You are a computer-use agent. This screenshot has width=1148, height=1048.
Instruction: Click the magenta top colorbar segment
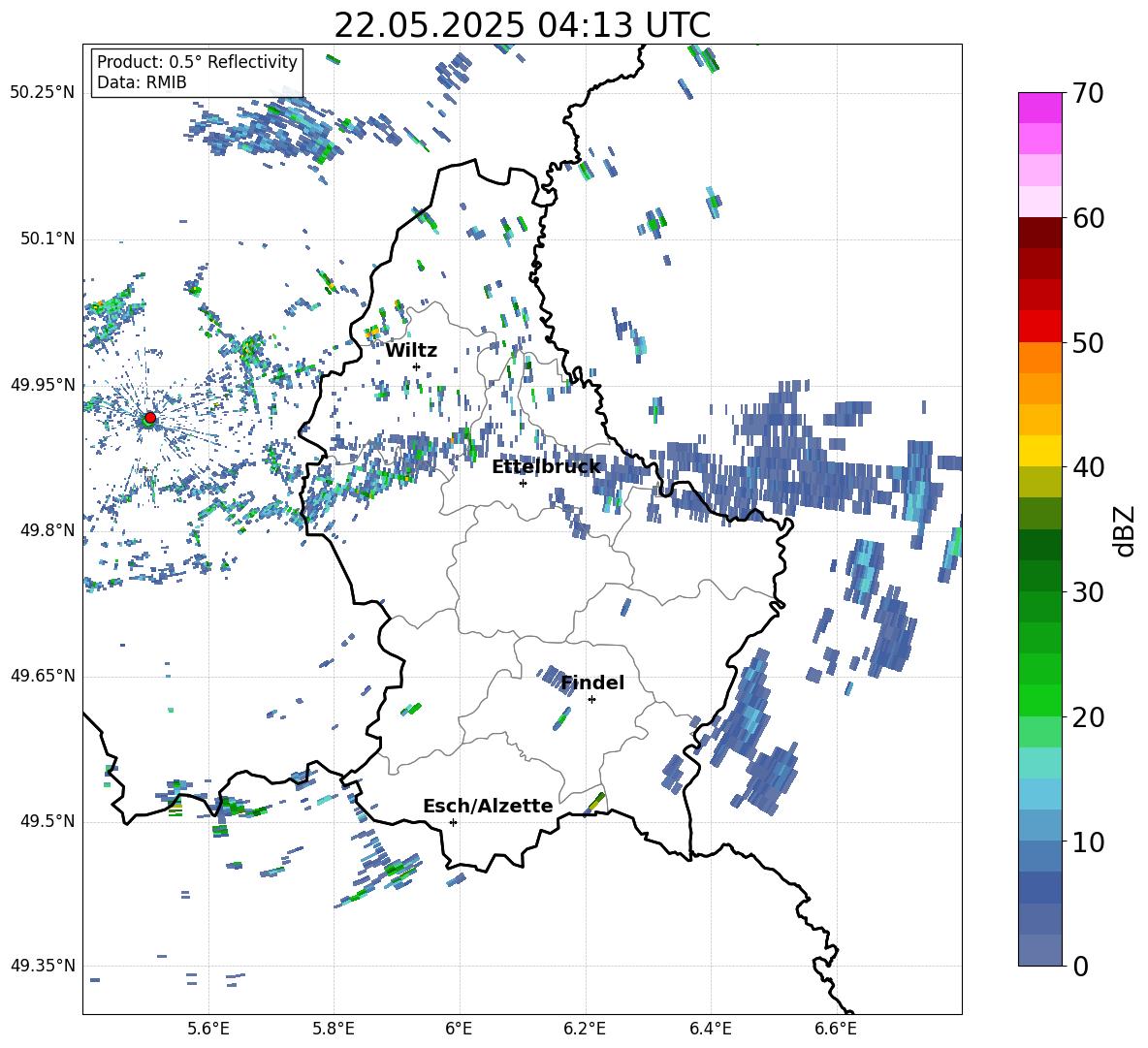pyautogui.click(x=1039, y=109)
